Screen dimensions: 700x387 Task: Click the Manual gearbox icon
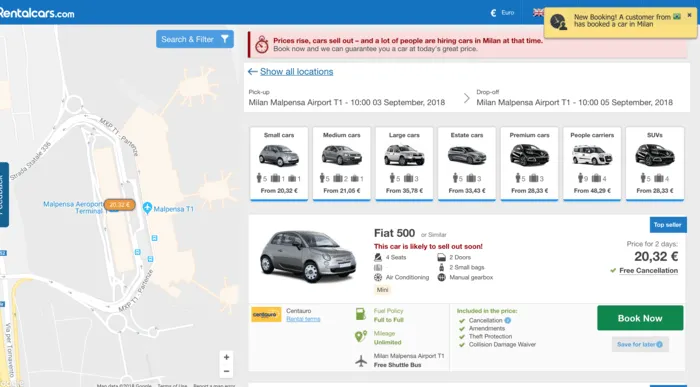click(x=442, y=278)
